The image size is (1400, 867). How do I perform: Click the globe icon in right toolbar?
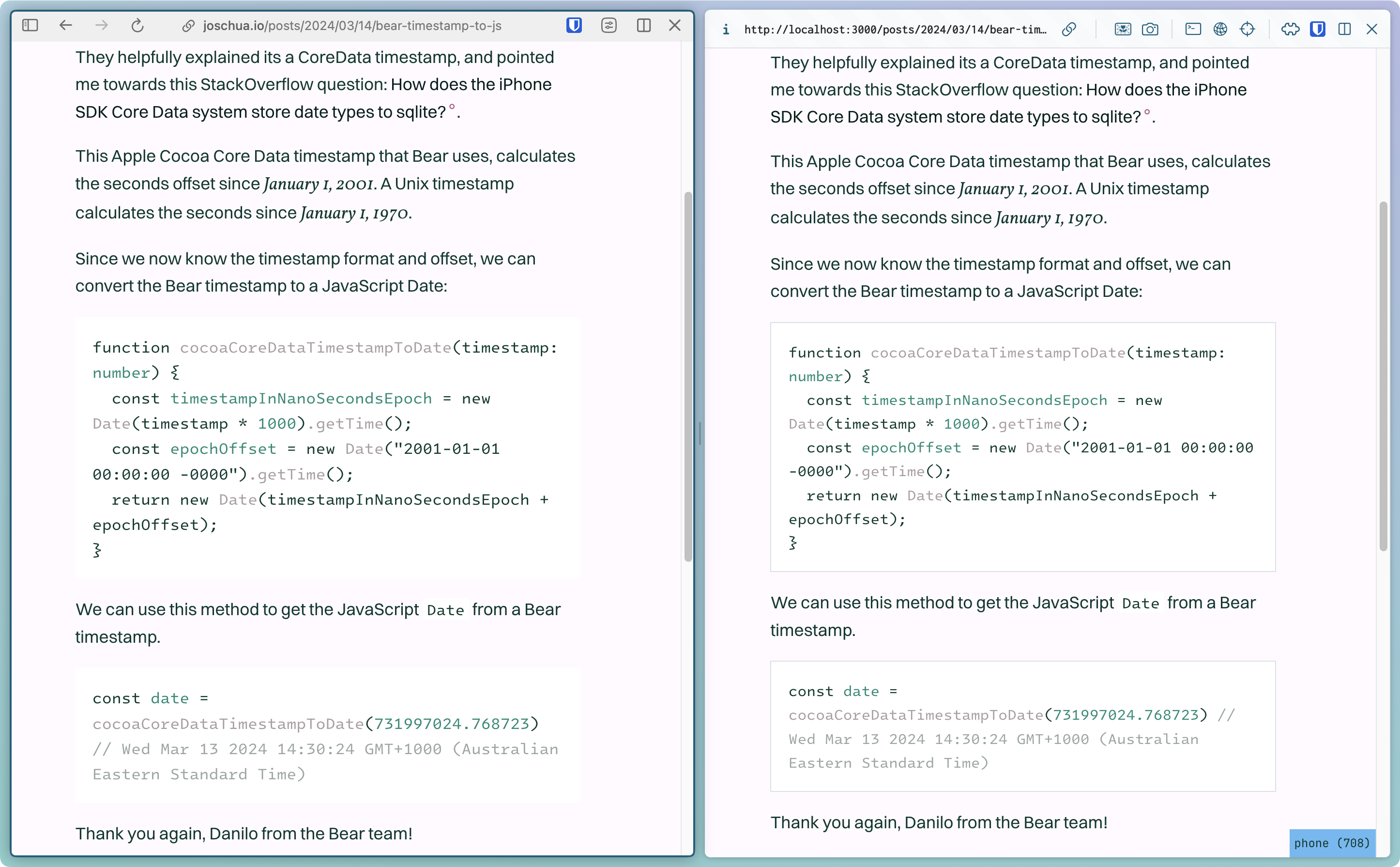(x=1220, y=29)
